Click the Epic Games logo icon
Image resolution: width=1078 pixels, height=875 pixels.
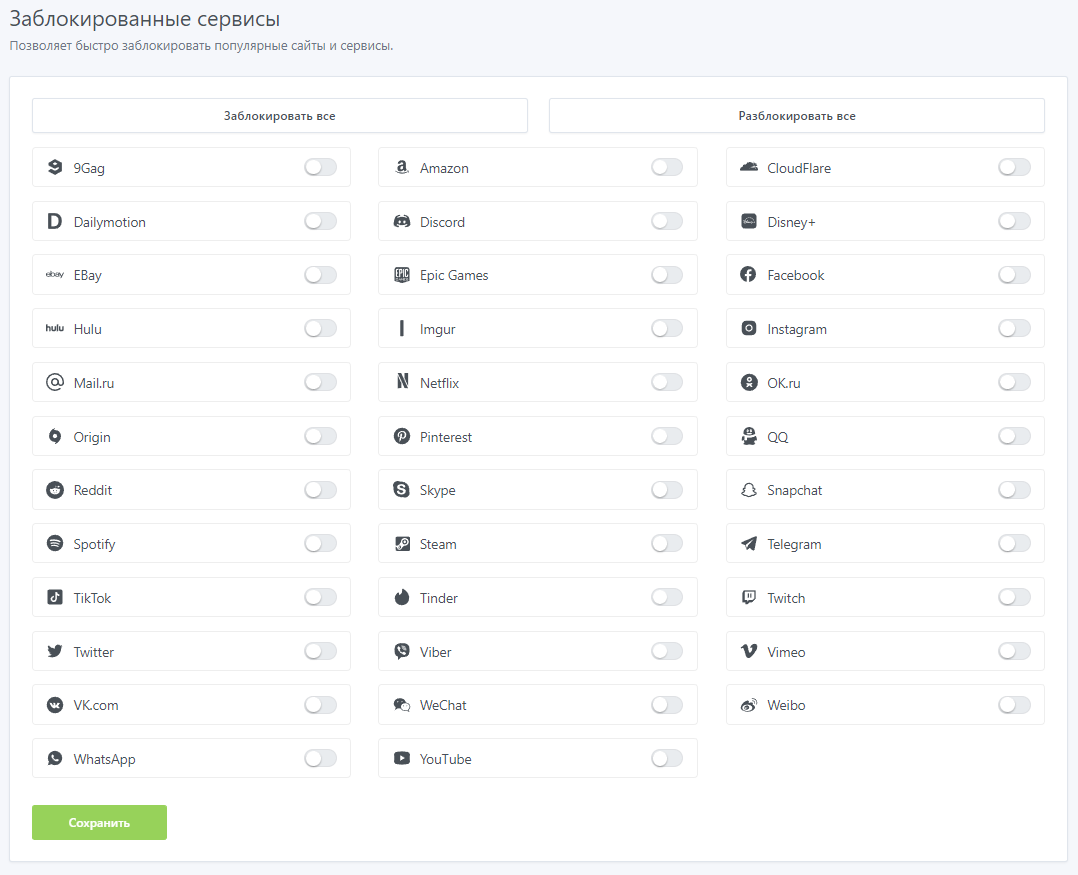(x=402, y=275)
